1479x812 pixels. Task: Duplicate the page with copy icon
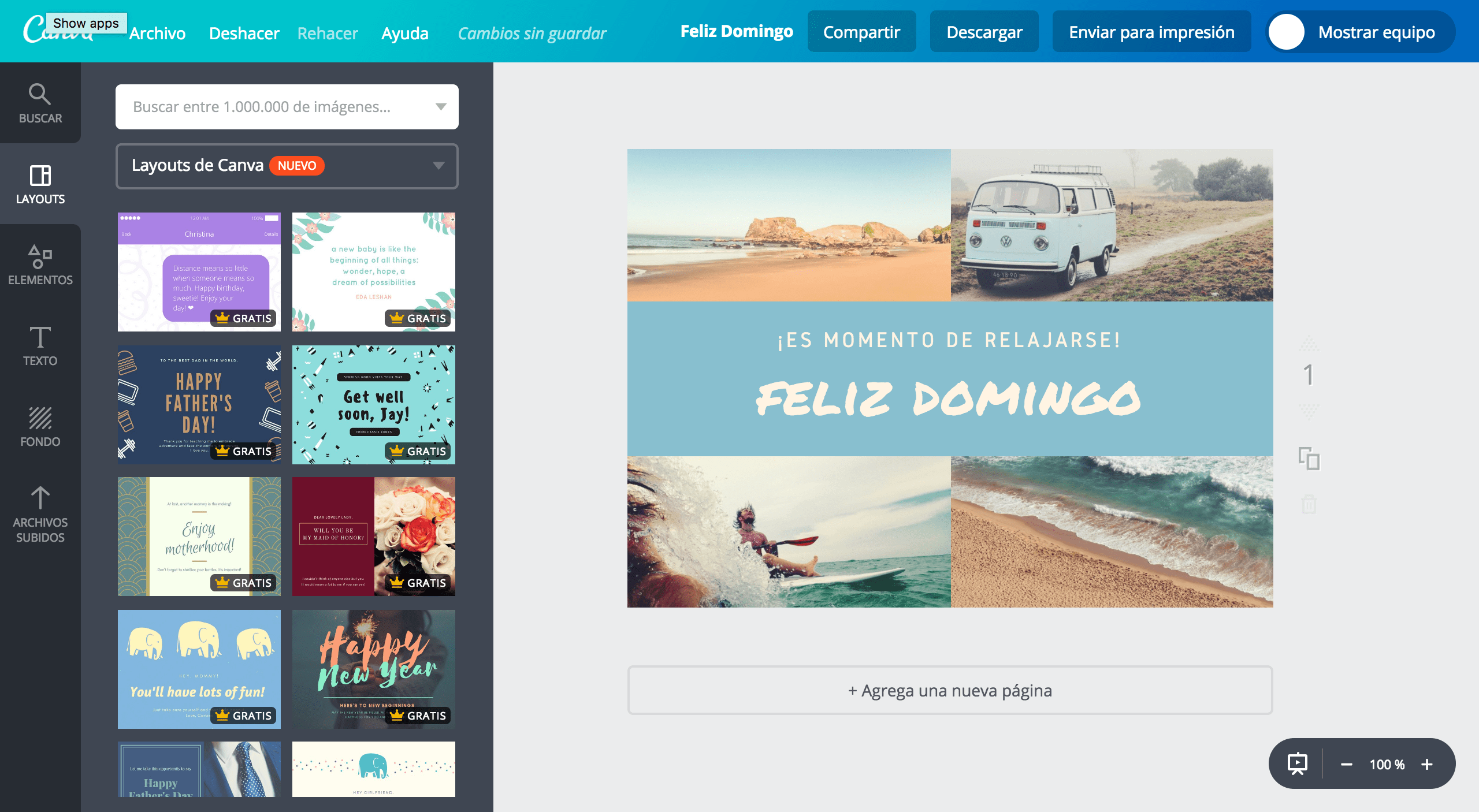(x=1309, y=459)
